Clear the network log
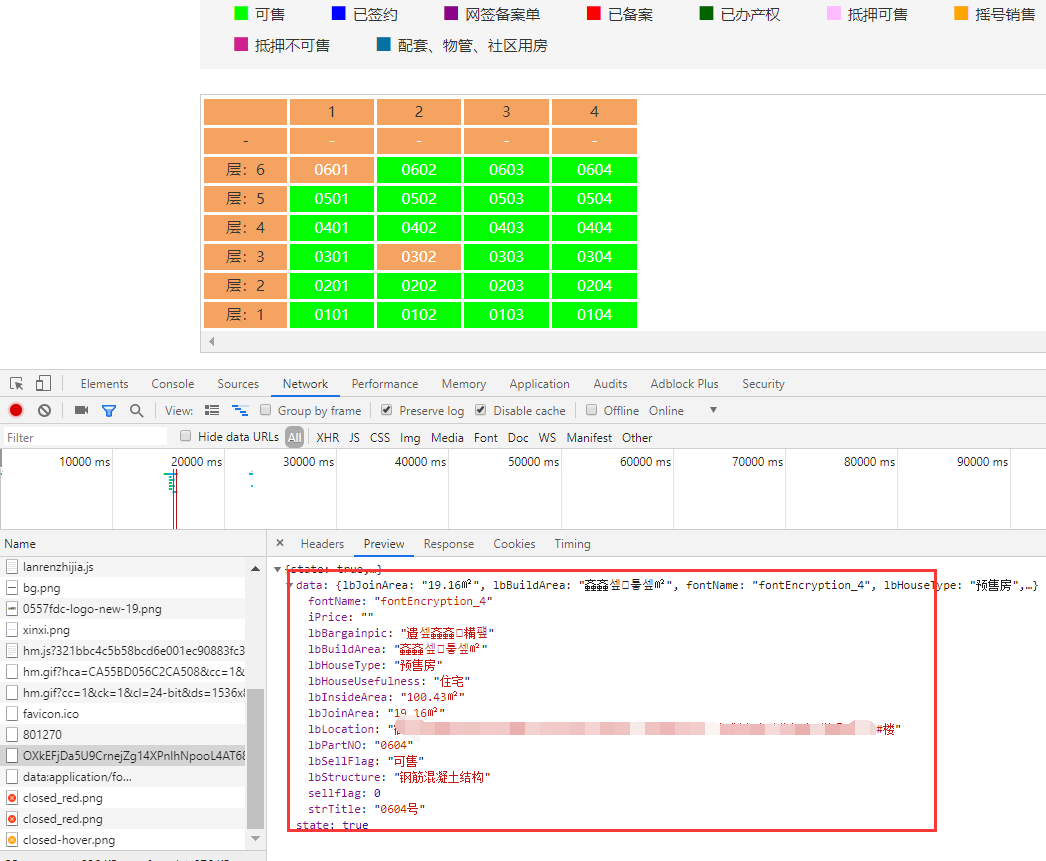The height and width of the screenshot is (861, 1046). [44, 410]
